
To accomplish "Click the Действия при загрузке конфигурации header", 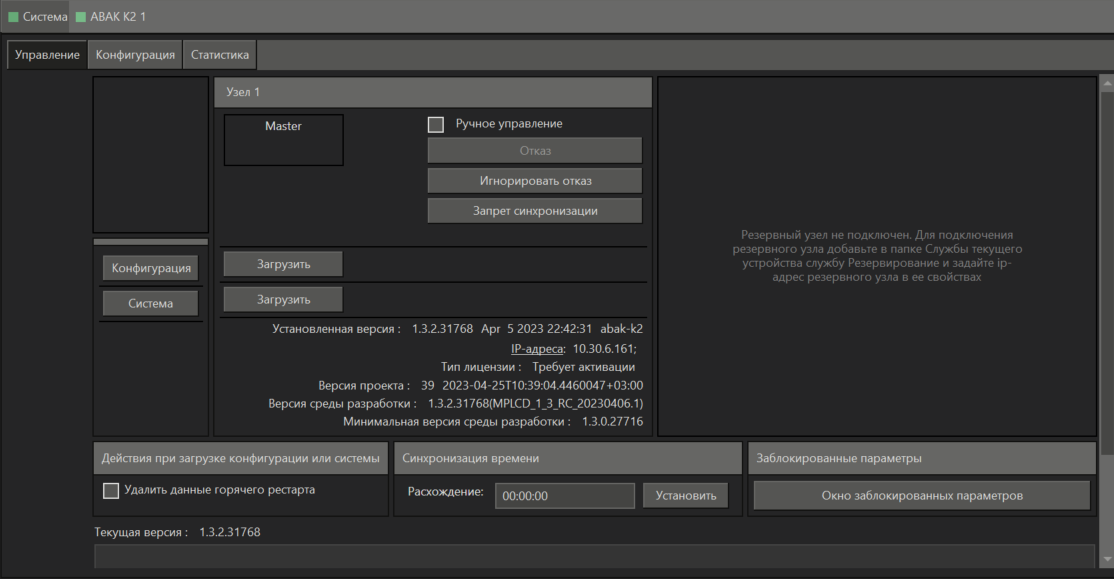I will click(241, 458).
